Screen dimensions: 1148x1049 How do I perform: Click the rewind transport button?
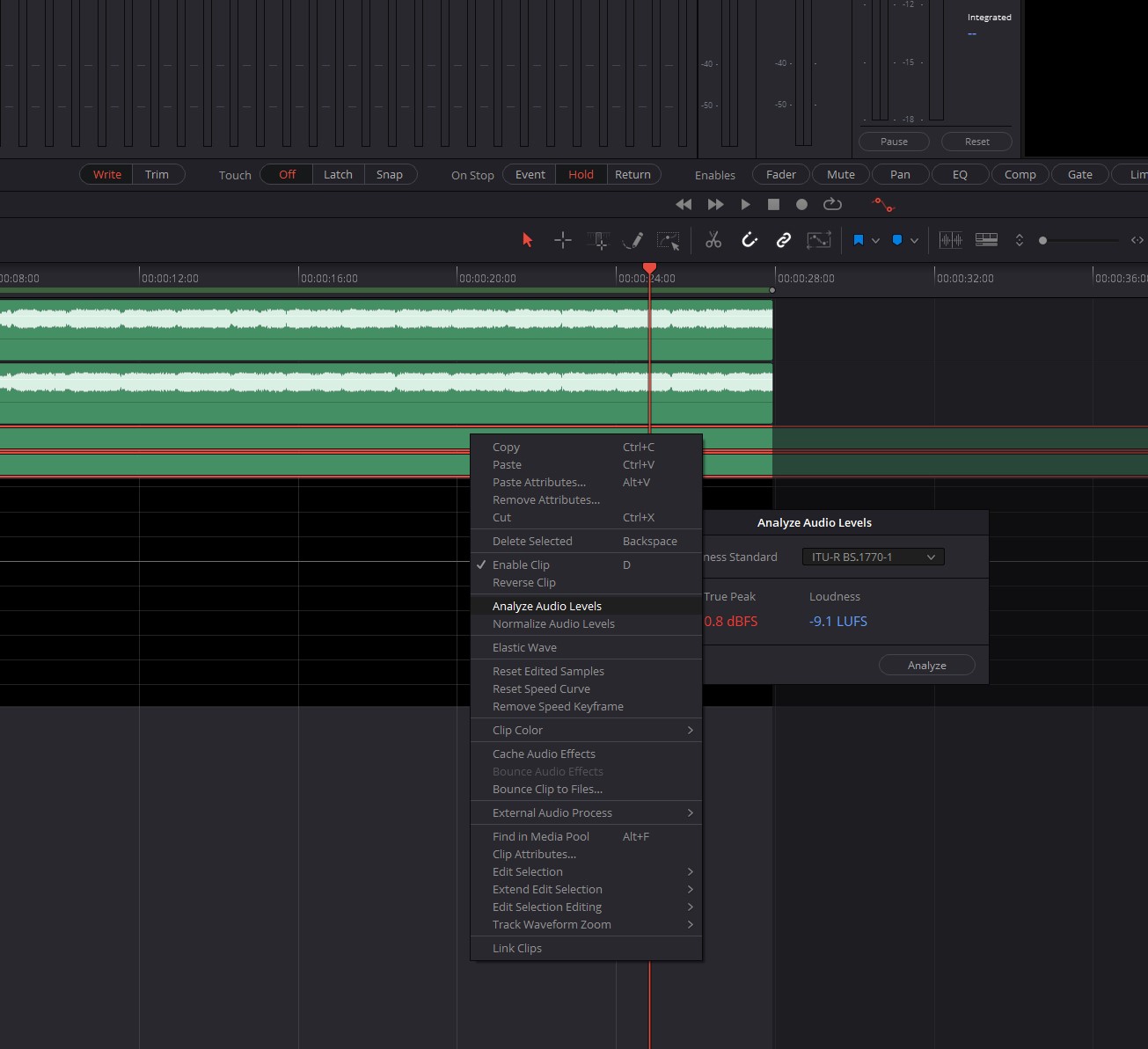684,204
